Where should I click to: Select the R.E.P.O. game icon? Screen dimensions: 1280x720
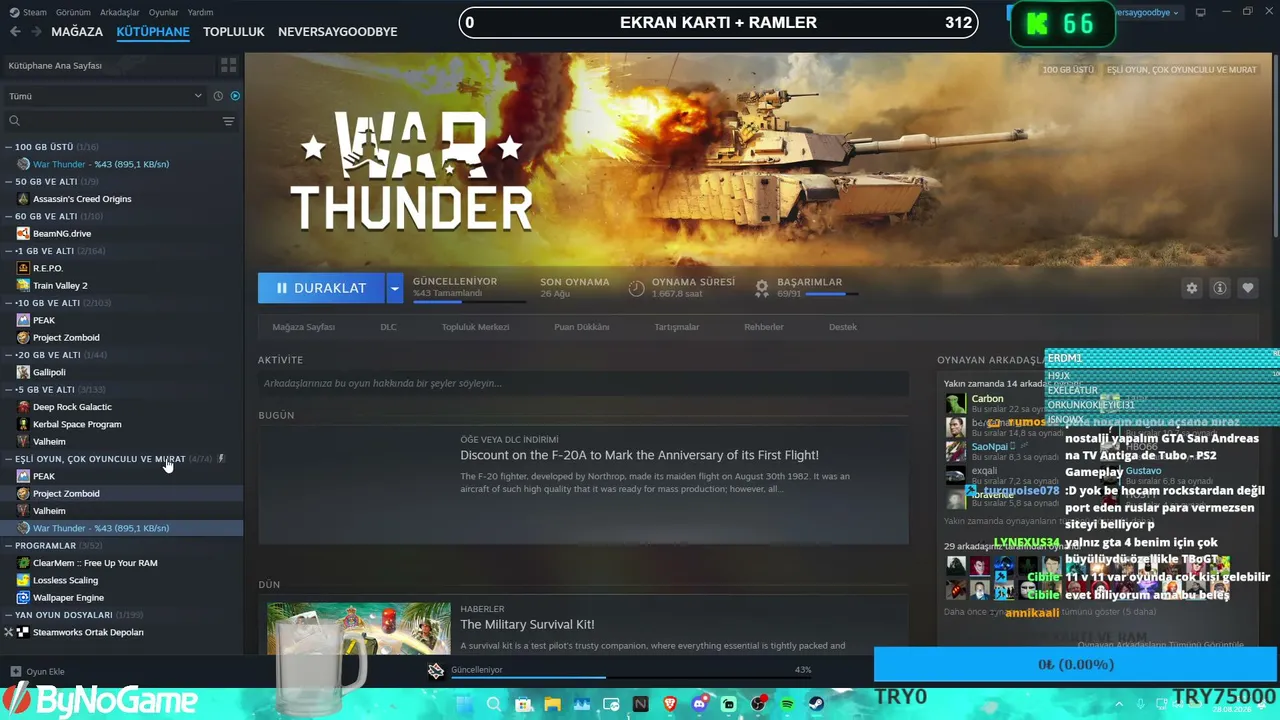click(x=23, y=268)
